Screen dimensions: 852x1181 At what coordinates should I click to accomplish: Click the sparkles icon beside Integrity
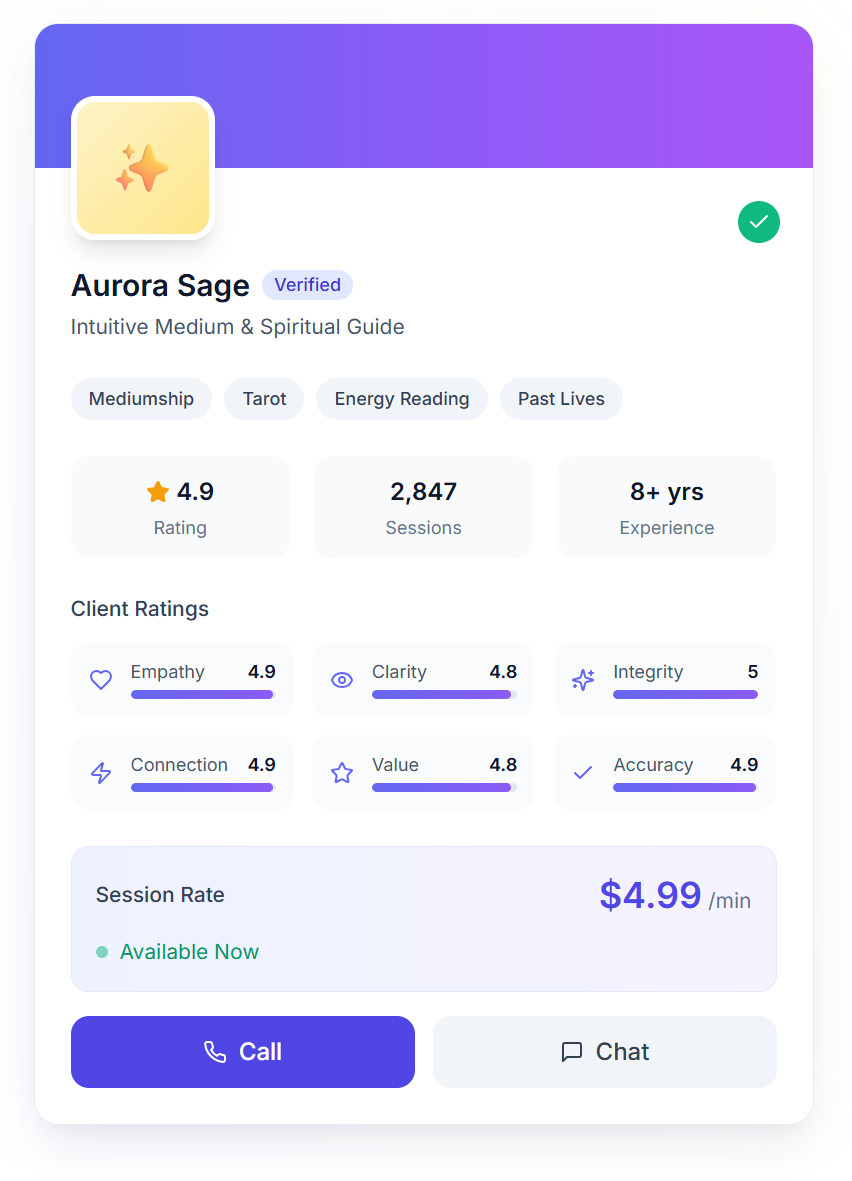583,680
